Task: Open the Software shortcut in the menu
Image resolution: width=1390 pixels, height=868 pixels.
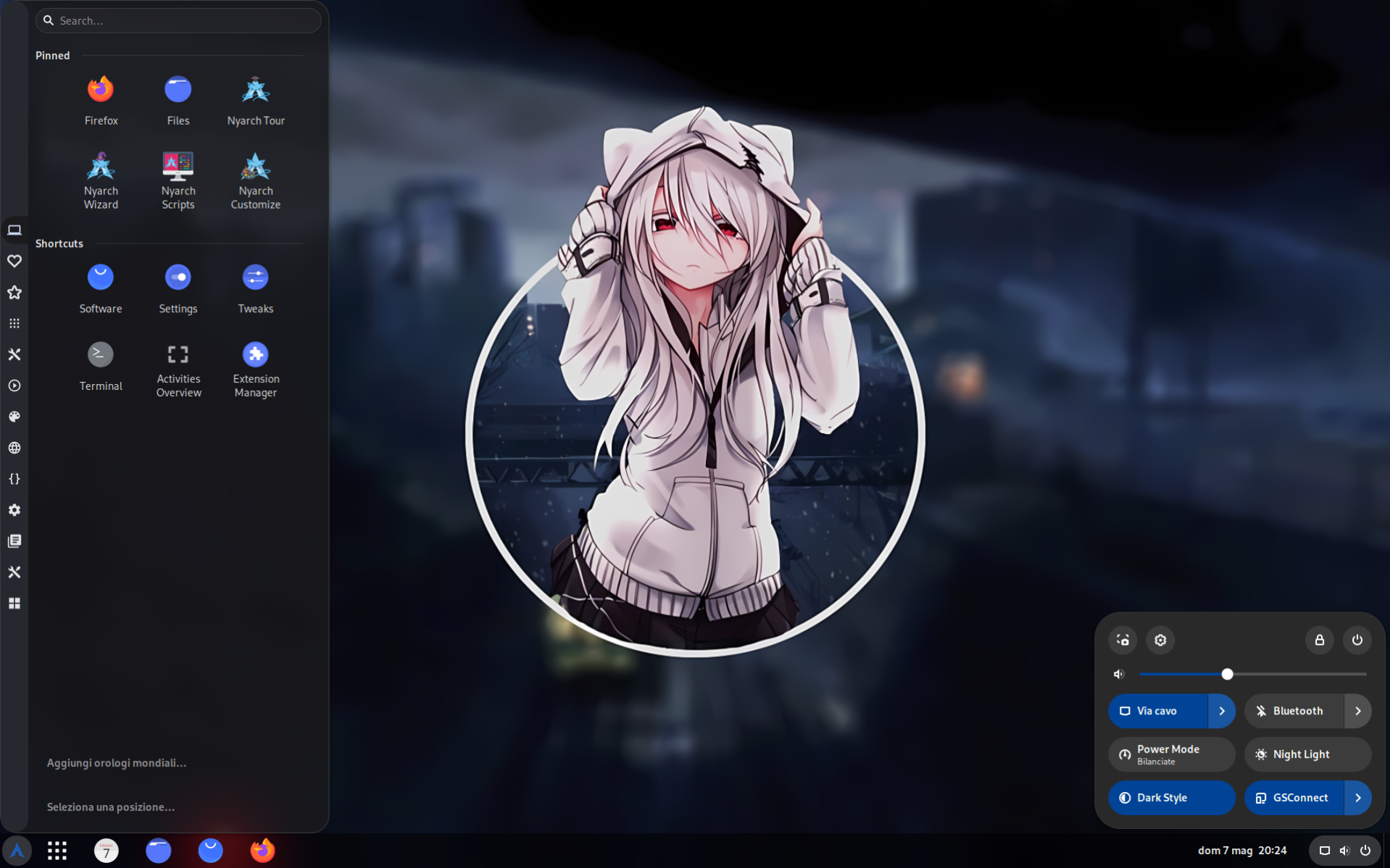Action: [101, 288]
